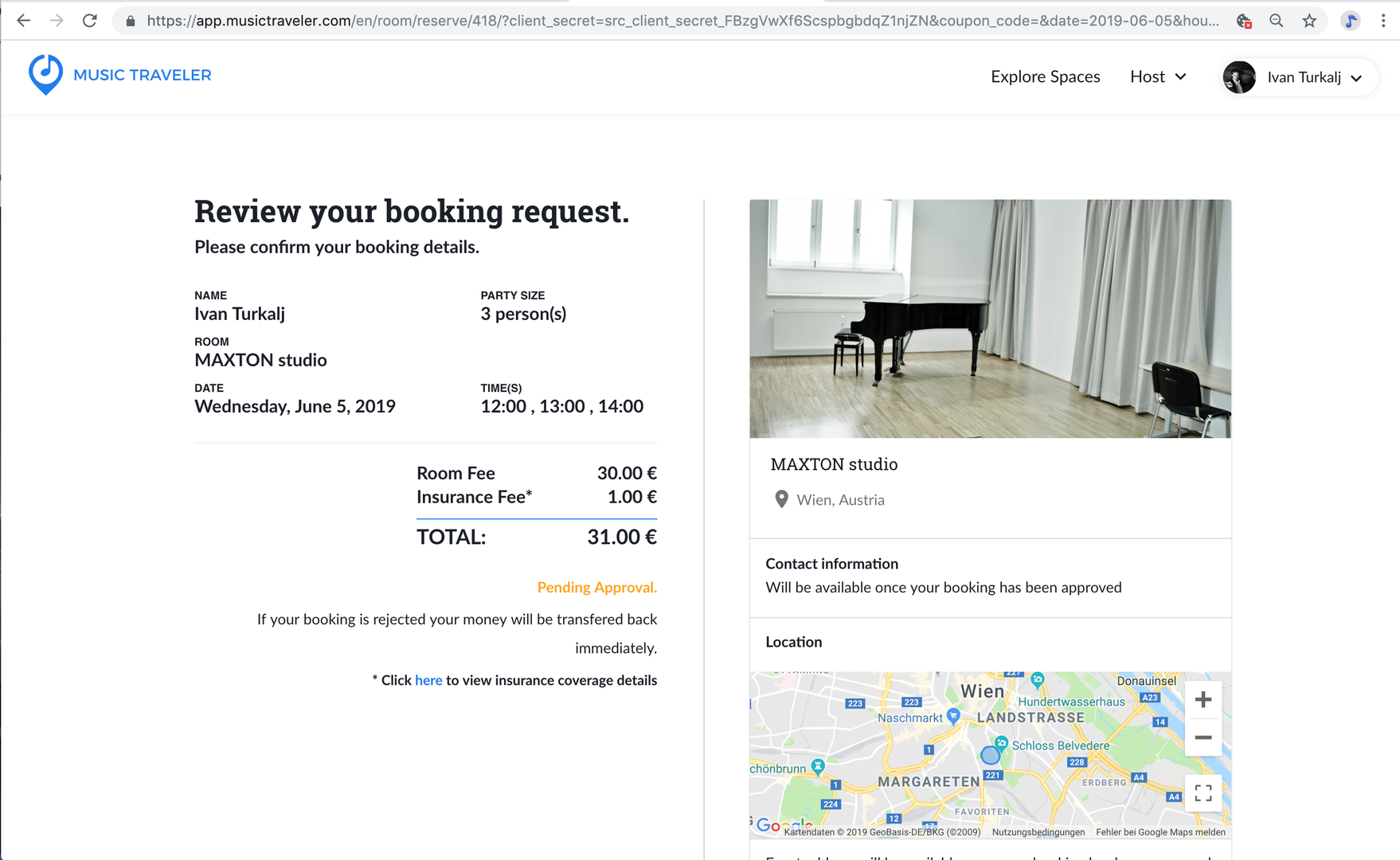Bookmark this page with the star icon
This screenshot has width=1400, height=860.
1309,21
